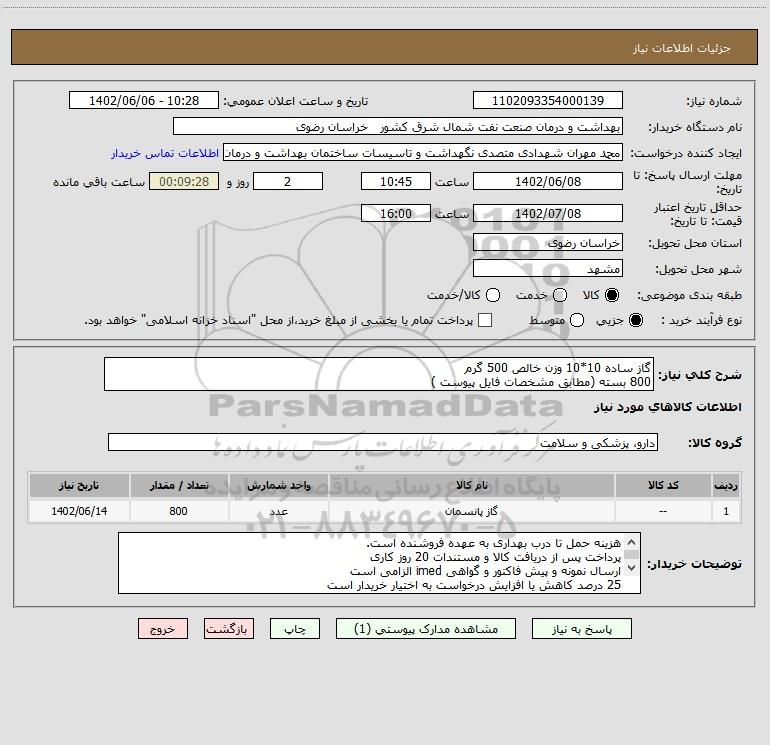Screen dimensions: 770x745
Task: Open 'اطلاعات تماس خریدار' link
Action: [x=165, y=153]
